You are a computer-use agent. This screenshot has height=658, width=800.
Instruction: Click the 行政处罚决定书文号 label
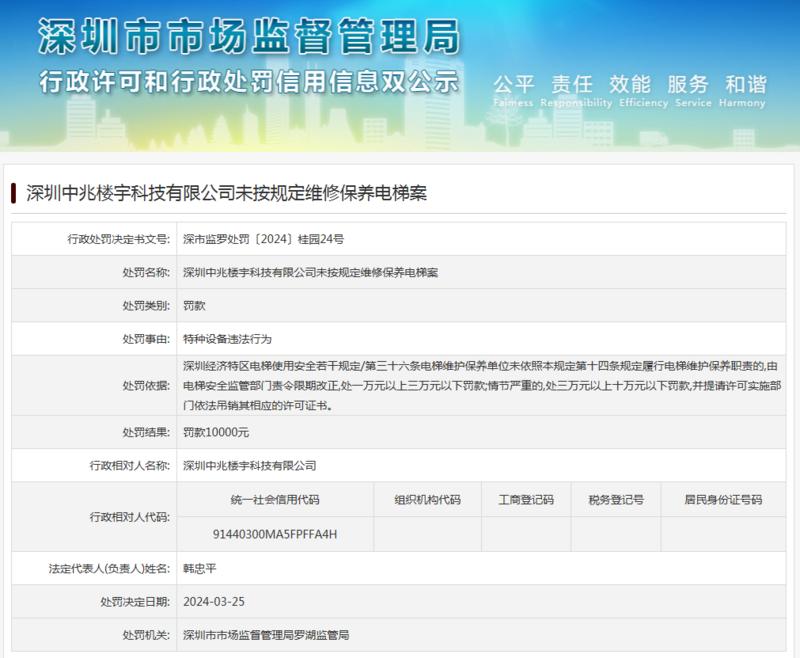tap(119, 239)
